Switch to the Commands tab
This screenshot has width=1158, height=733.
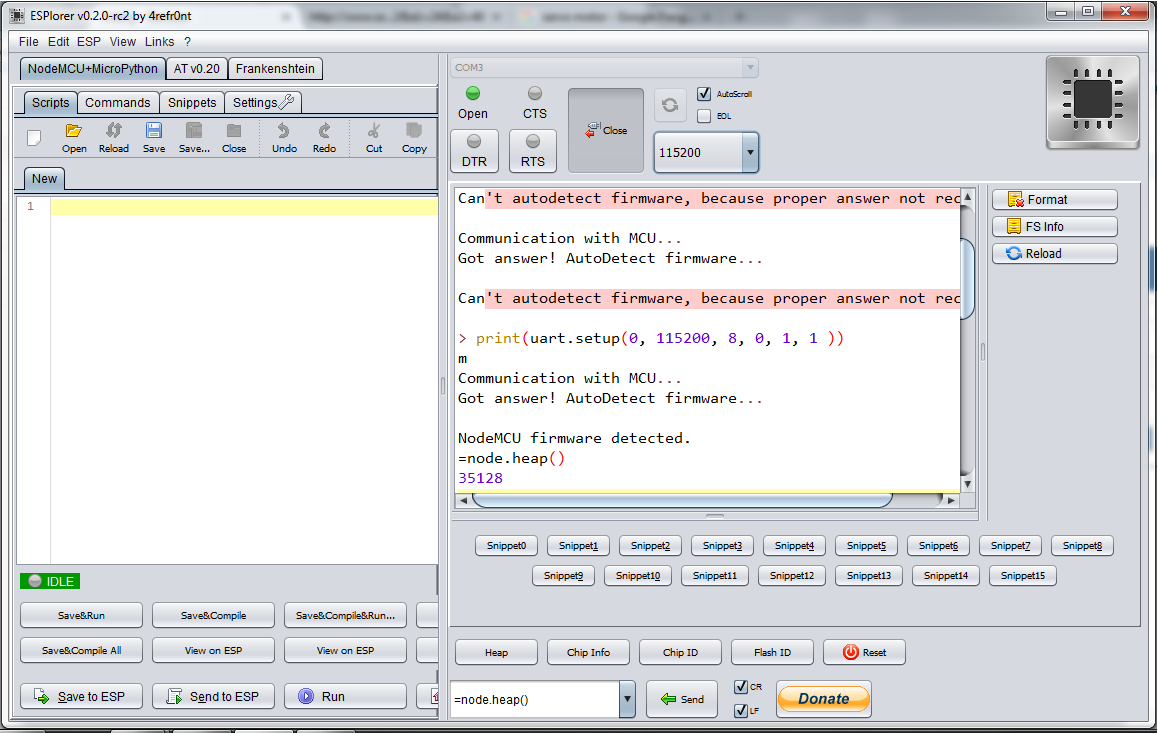(118, 102)
